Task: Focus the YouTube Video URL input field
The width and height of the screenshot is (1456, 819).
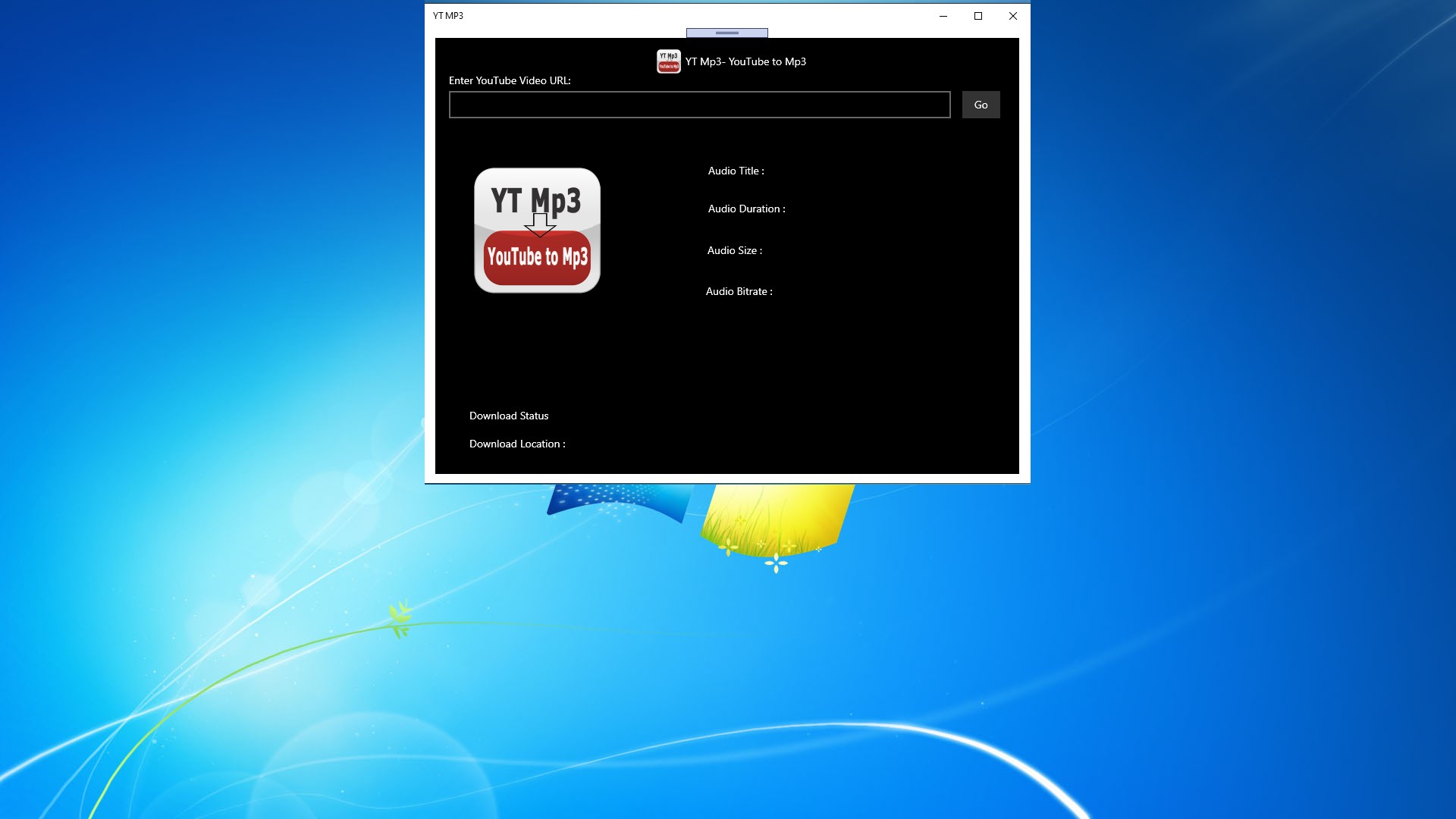Action: pos(699,105)
